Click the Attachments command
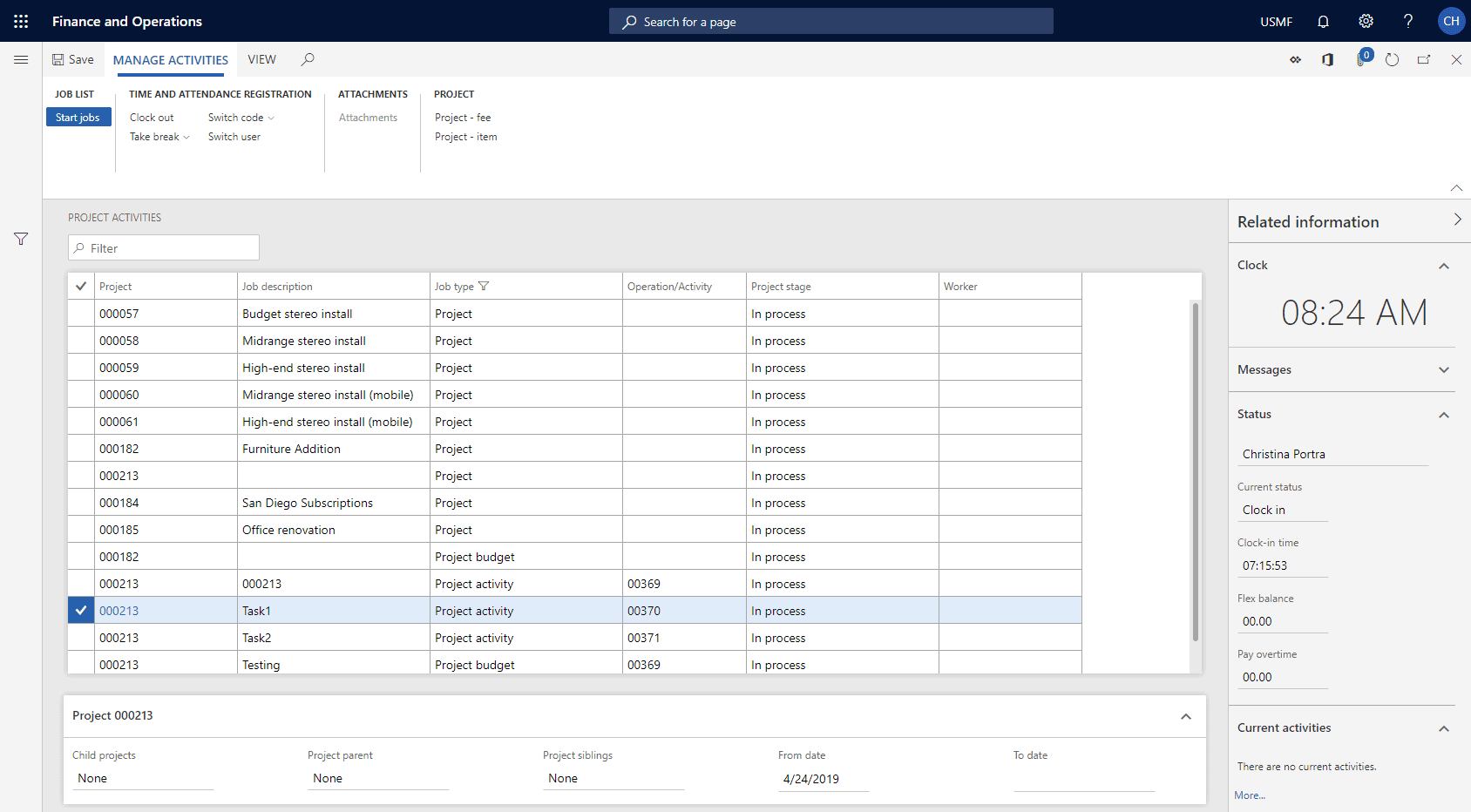The width and height of the screenshot is (1471, 812). coord(368,117)
